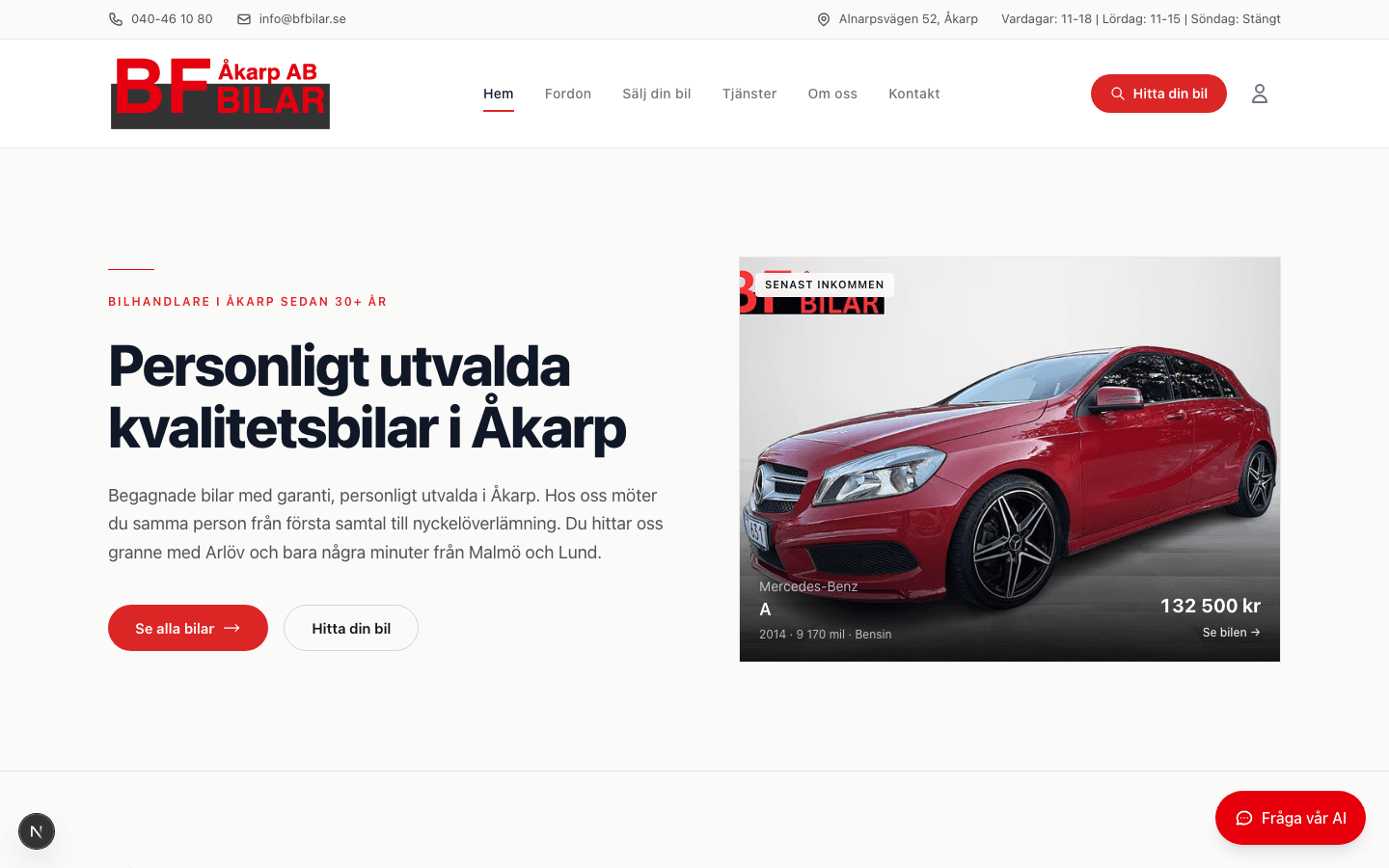Image resolution: width=1389 pixels, height=868 pixels.
Task: Open the user account icon
Action: [x=1260, y=94]
